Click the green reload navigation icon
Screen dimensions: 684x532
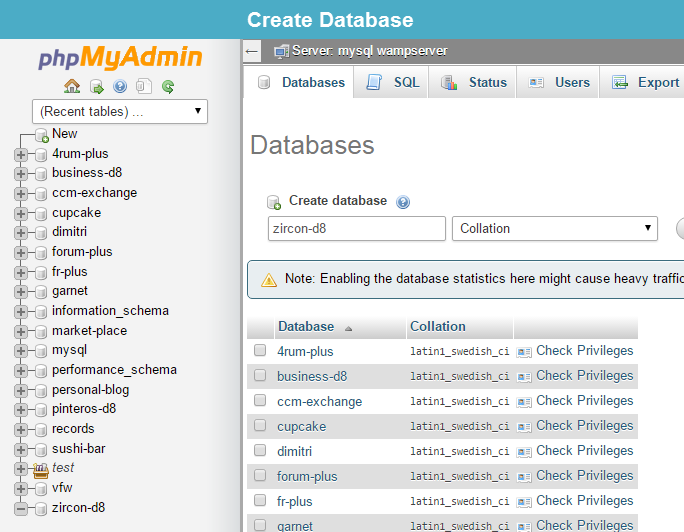168,86
